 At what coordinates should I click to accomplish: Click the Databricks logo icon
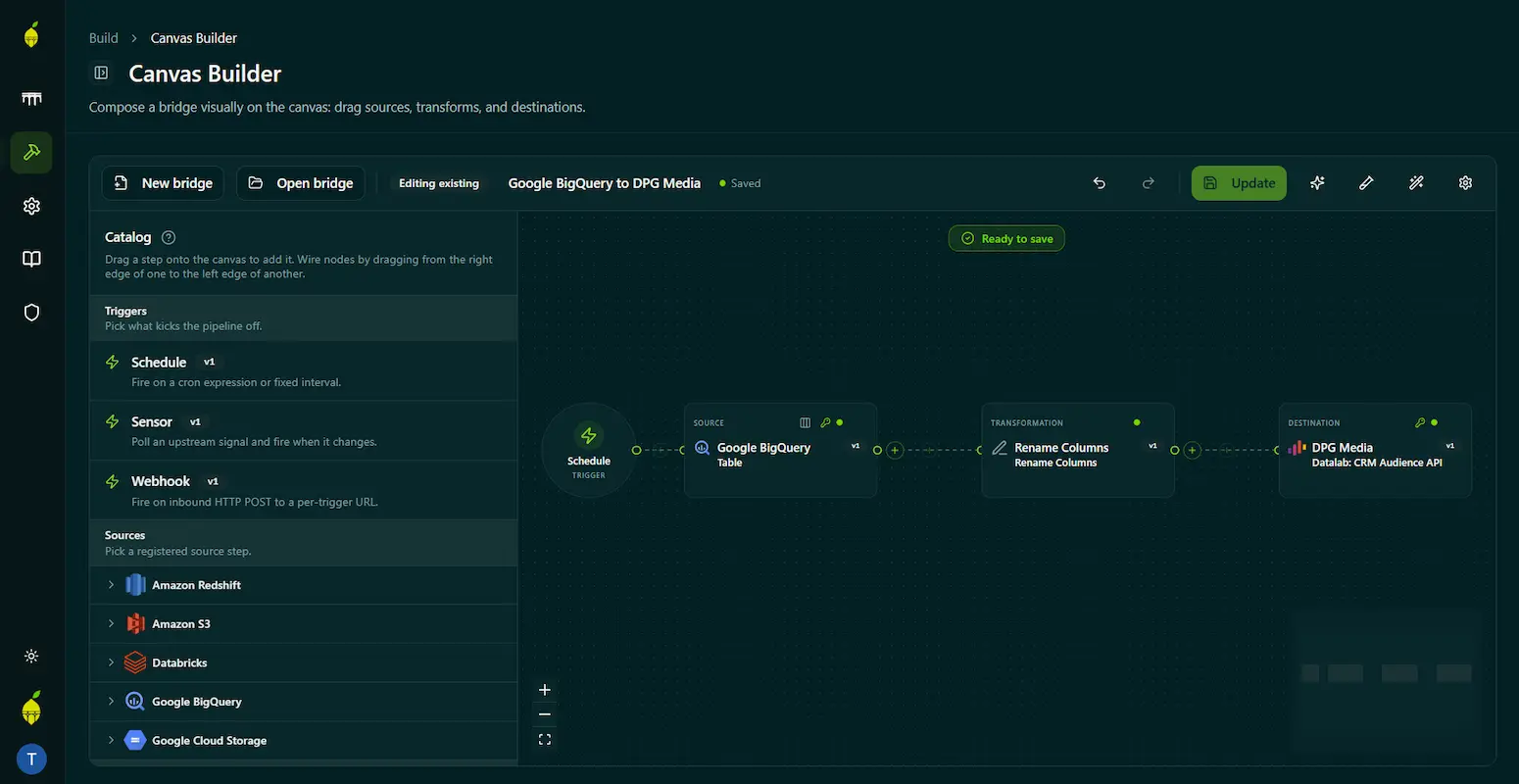click(x=135, y=662)
